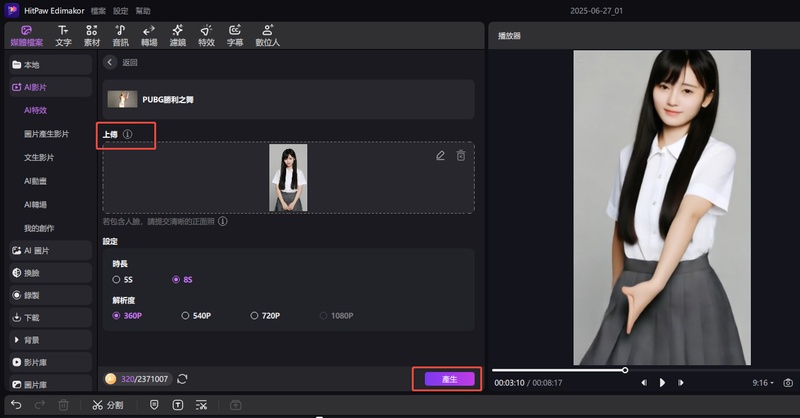Select 錄製 record in sidebar
The width and height of the screenshot is (800, 418).
click(x=51, y=295)
